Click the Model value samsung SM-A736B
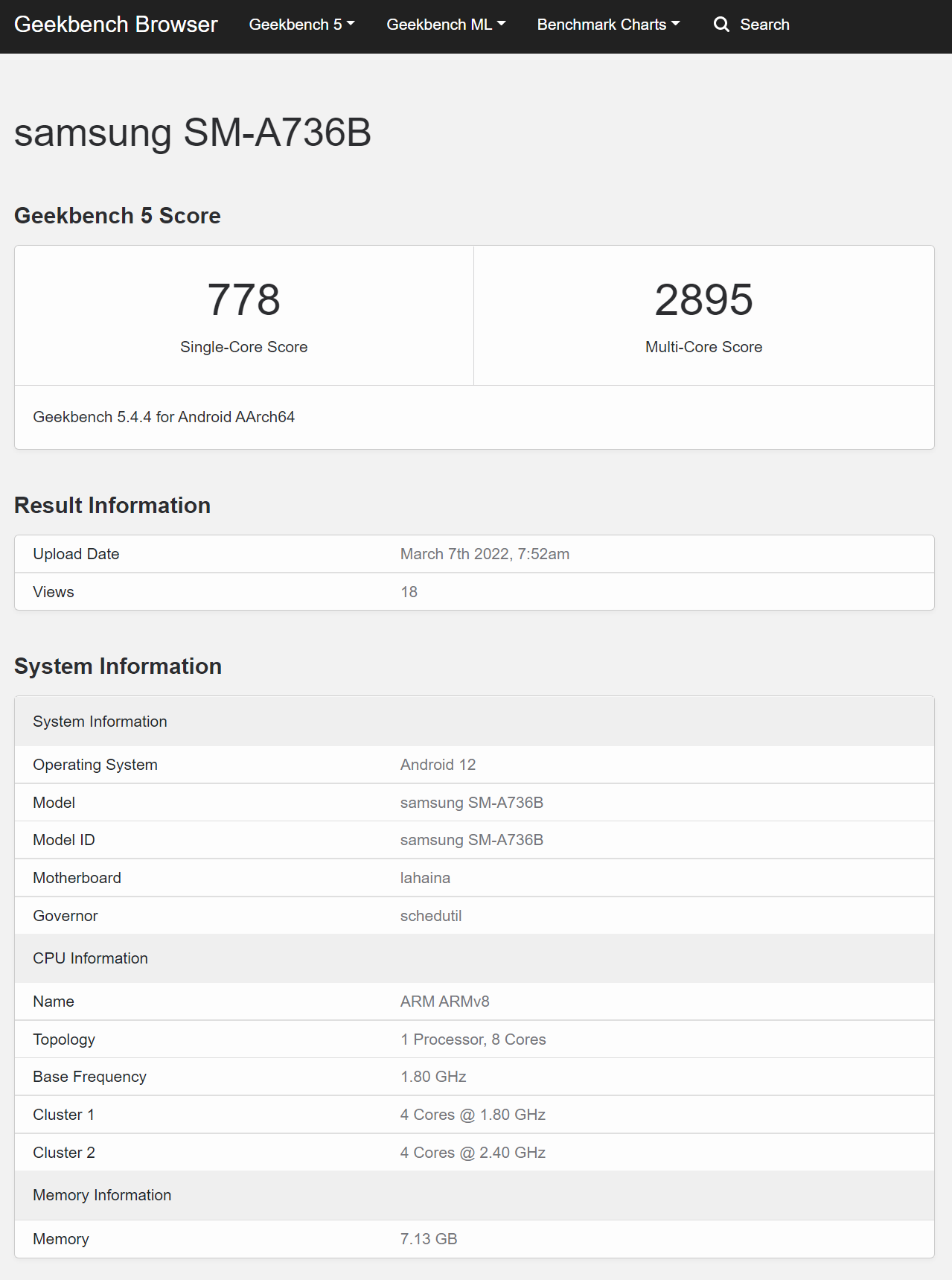 pyautogui.click(x=472, y=803)
